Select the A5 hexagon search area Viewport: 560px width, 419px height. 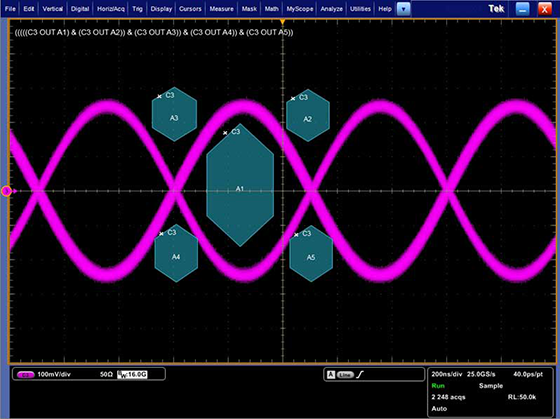click(x=311, y=254)
